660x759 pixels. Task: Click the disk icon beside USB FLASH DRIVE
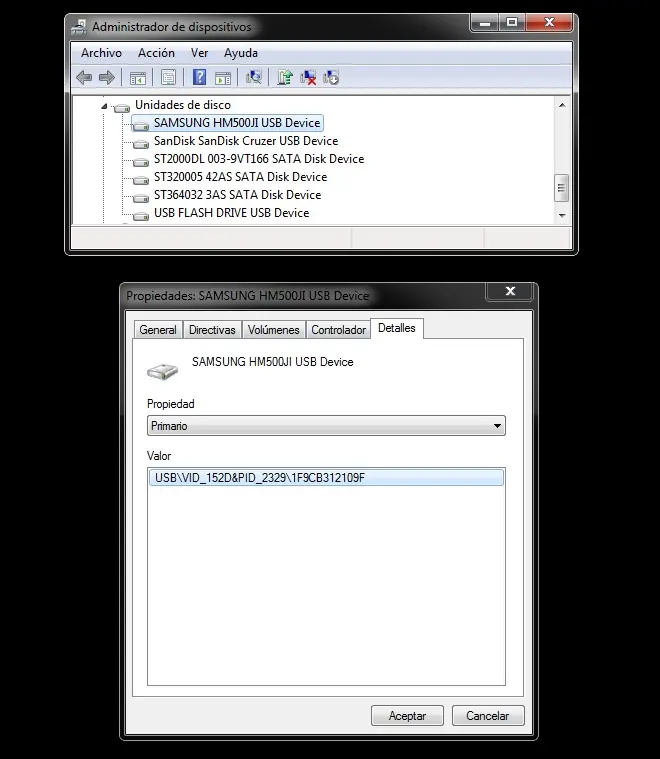(140, 216)
